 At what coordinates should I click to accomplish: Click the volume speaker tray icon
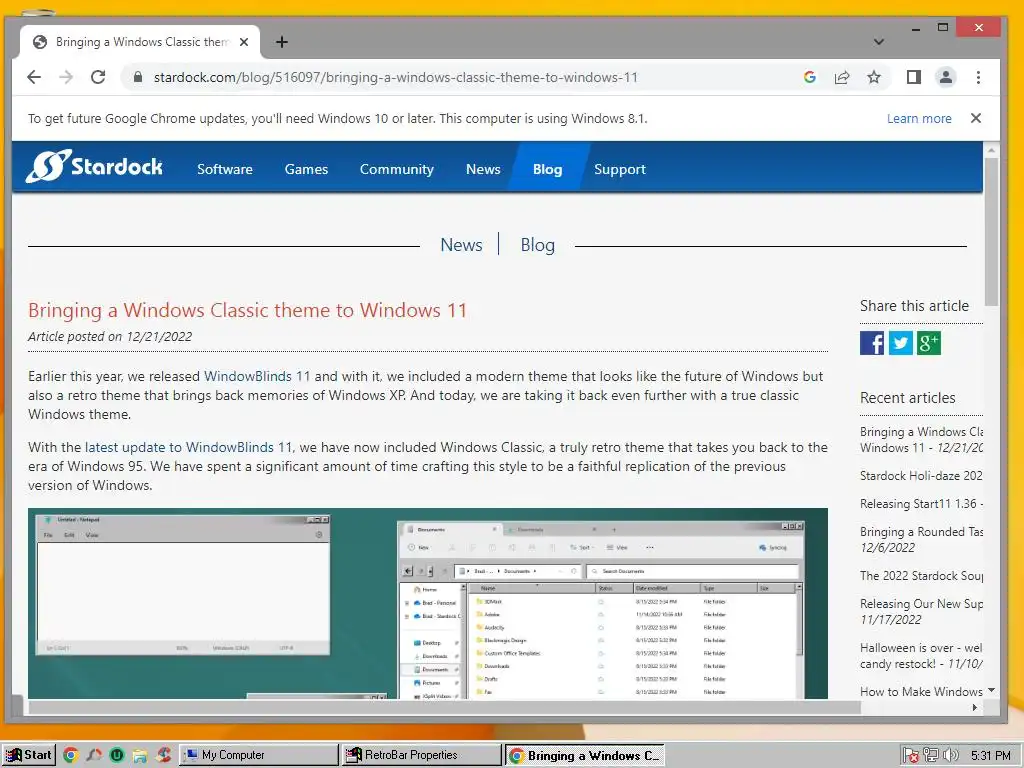(950, 755)
